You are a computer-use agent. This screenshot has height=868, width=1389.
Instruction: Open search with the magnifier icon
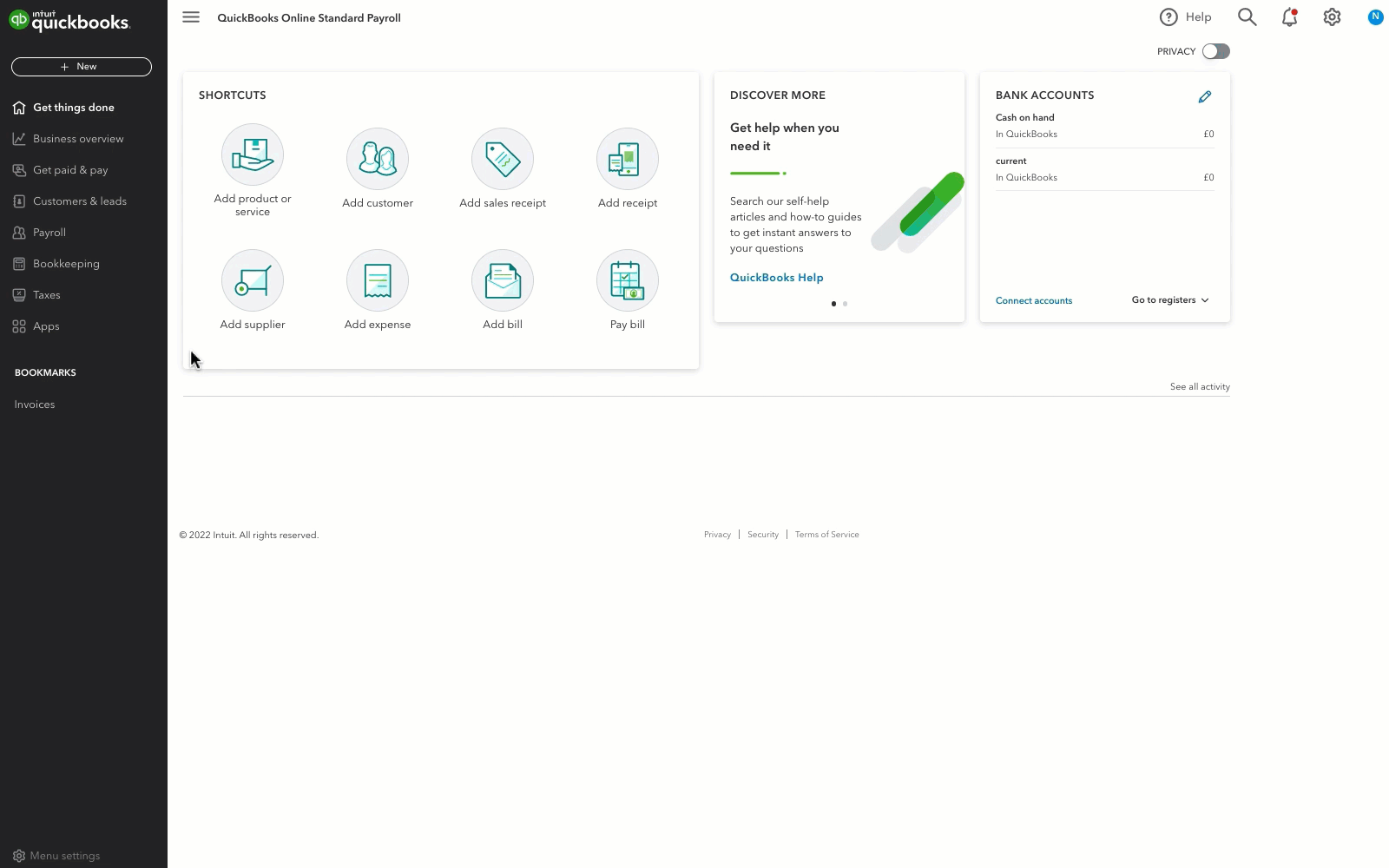coord(1247,17)
